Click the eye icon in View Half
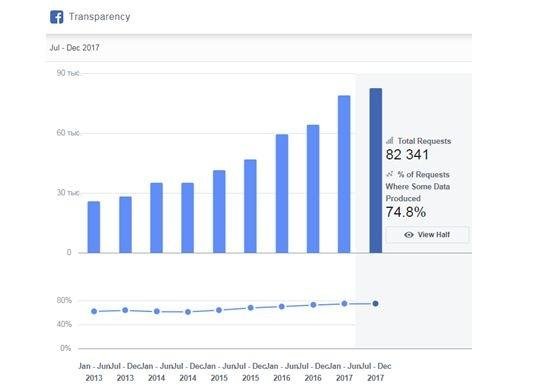The width and height of the screenshot is (545, 385). [x=409, y=235]
